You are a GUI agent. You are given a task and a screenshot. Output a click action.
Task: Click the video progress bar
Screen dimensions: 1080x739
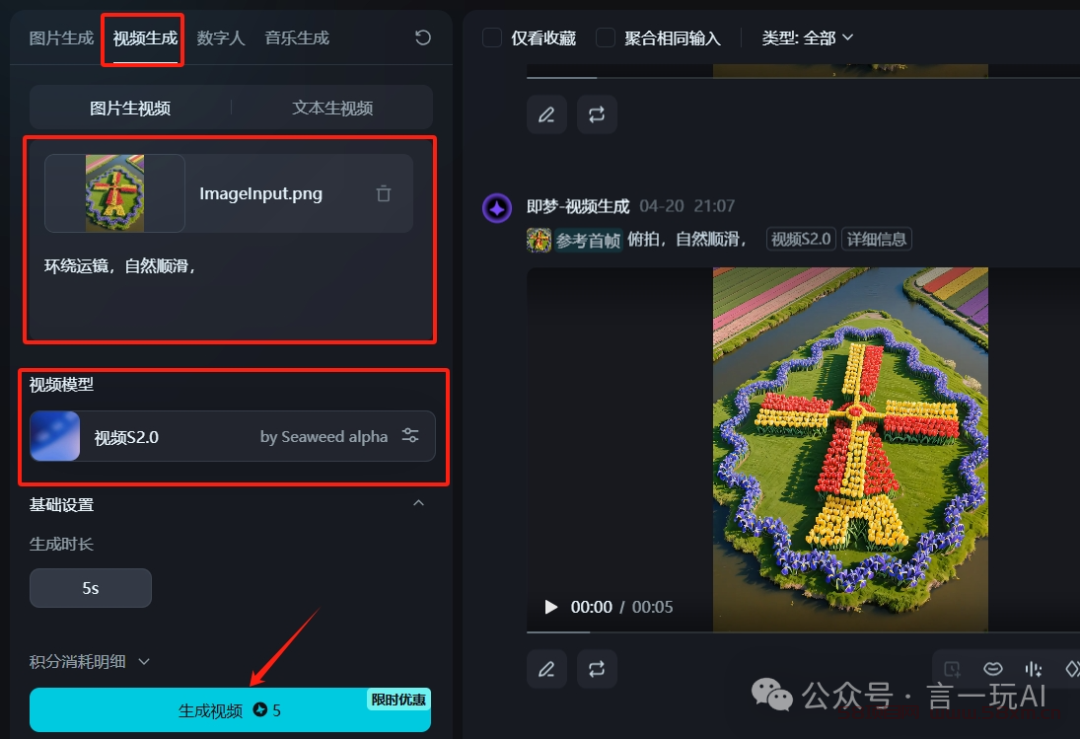coord(803,632)
